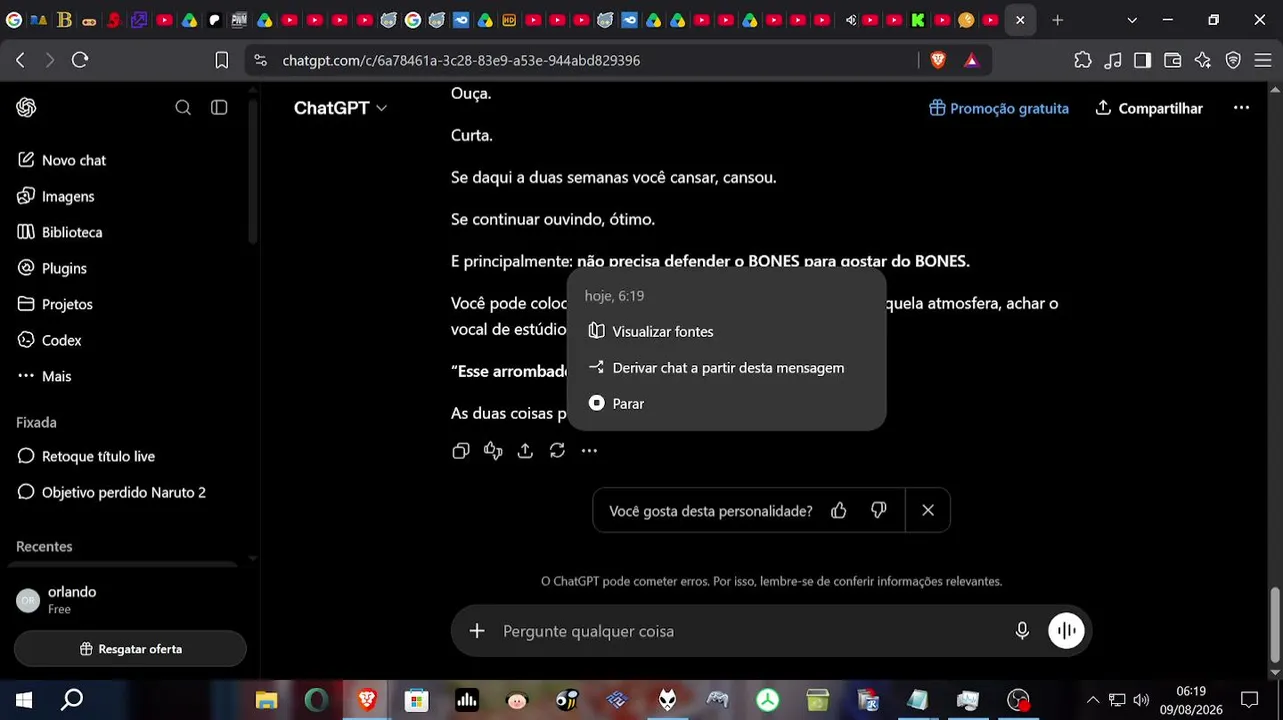This screenshot has width=1283, height=720.
Task: Open Windows Start menu
Action: coord(24,700)
